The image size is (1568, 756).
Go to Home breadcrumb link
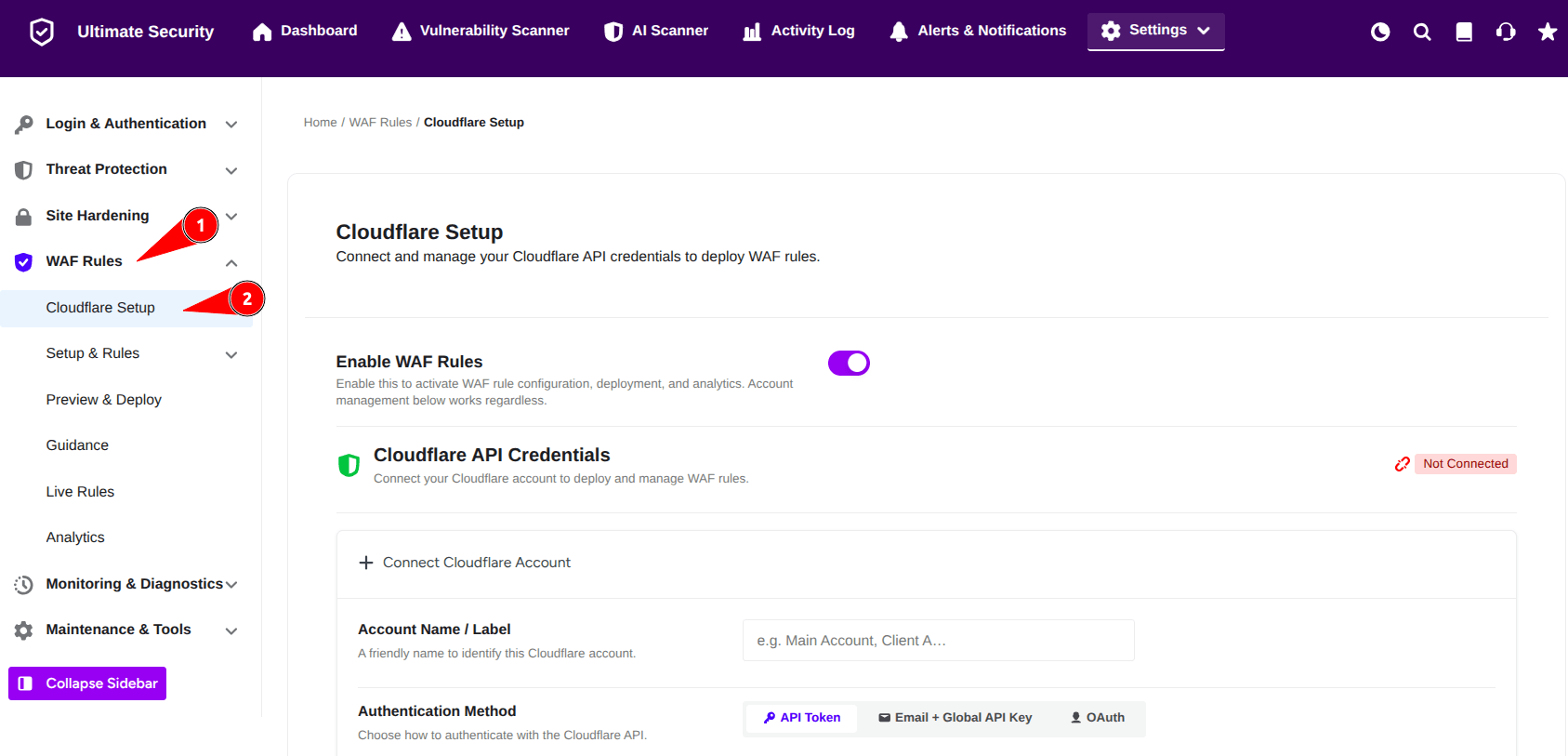coord(320,123)
